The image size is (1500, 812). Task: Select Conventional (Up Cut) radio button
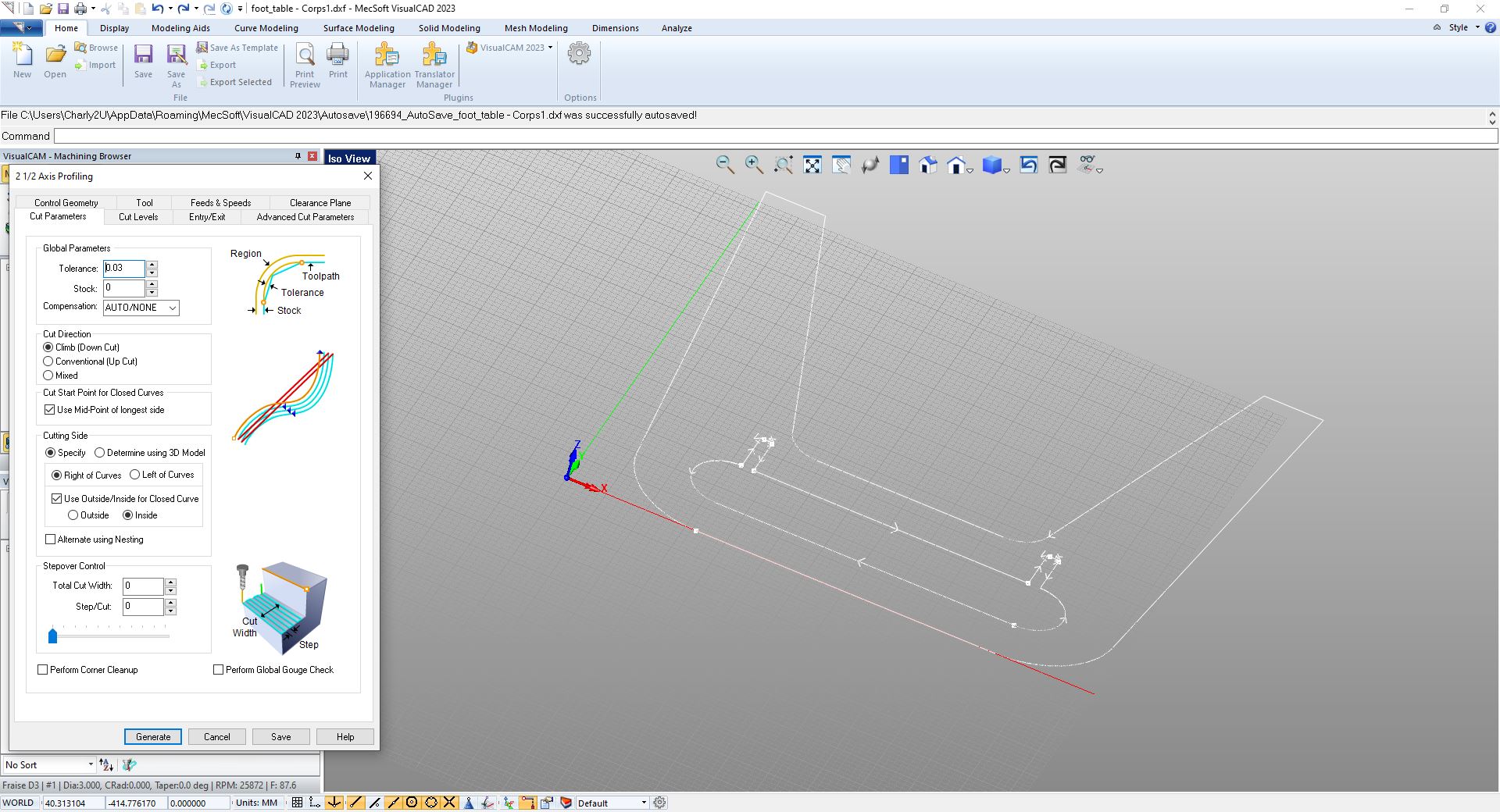pyautogui.click(x=48, y=361)
